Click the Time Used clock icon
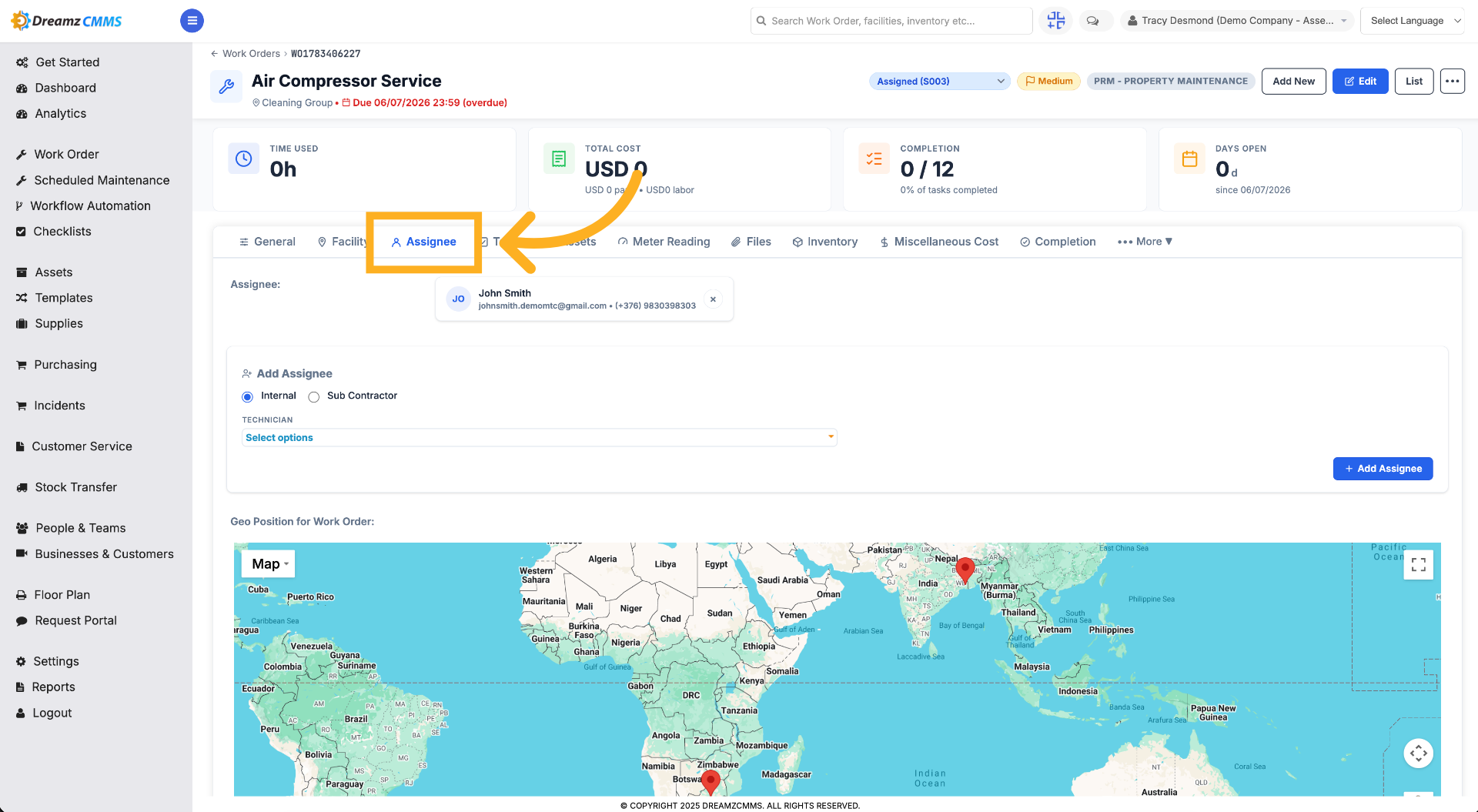This screenshot has width=1478, height=812. pyautogui.click(x=243, y=159)
